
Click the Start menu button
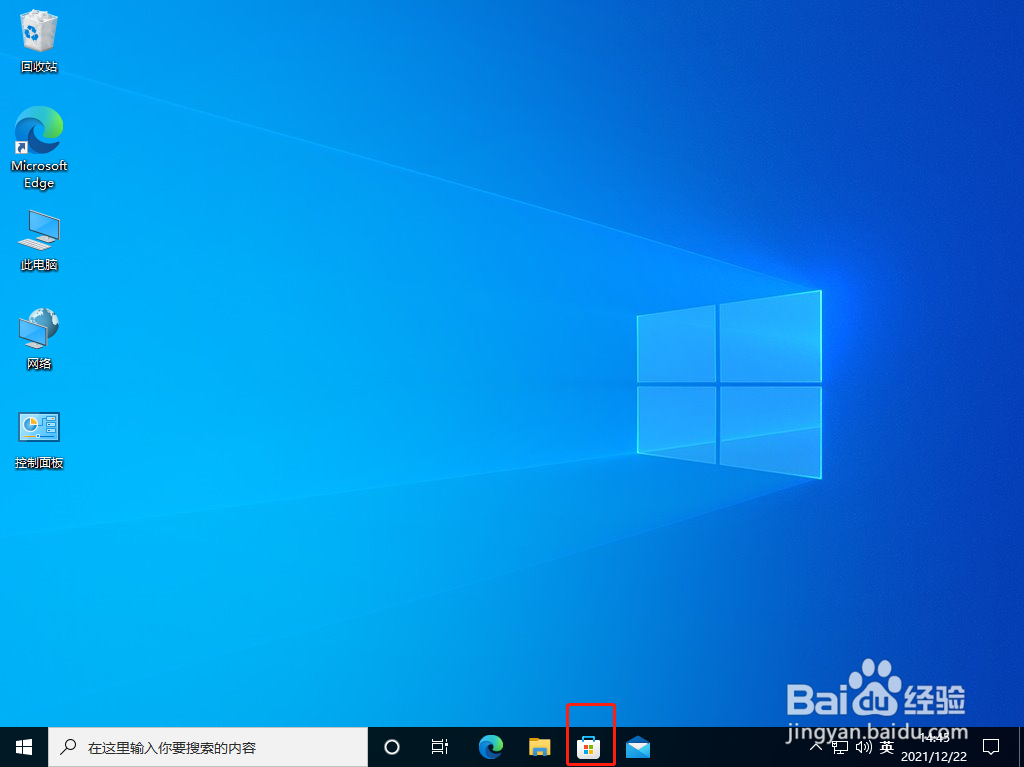click(23, 746)
